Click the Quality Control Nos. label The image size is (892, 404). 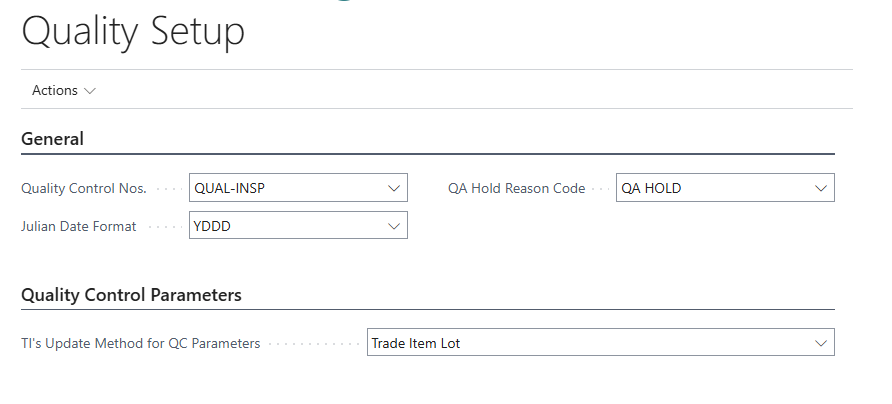click(84, 188)
